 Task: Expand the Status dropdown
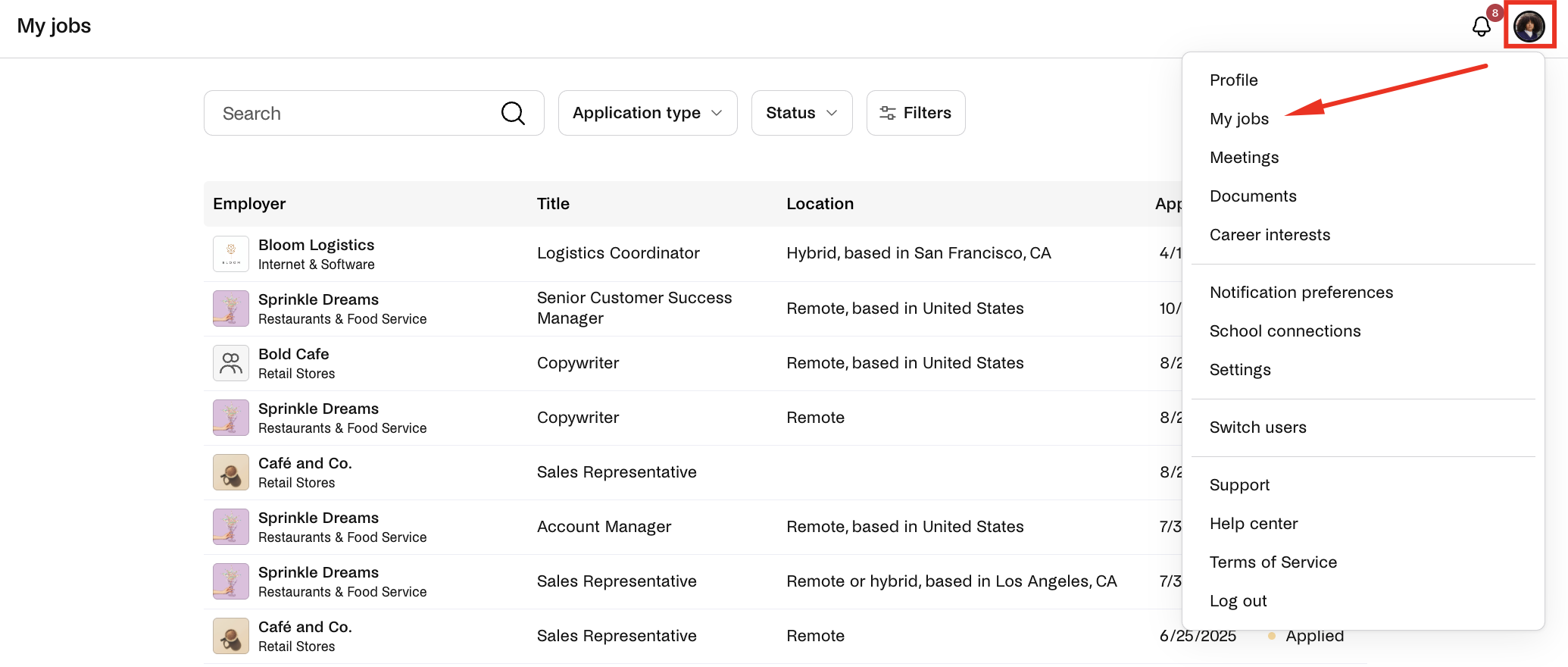coord(801,113)
